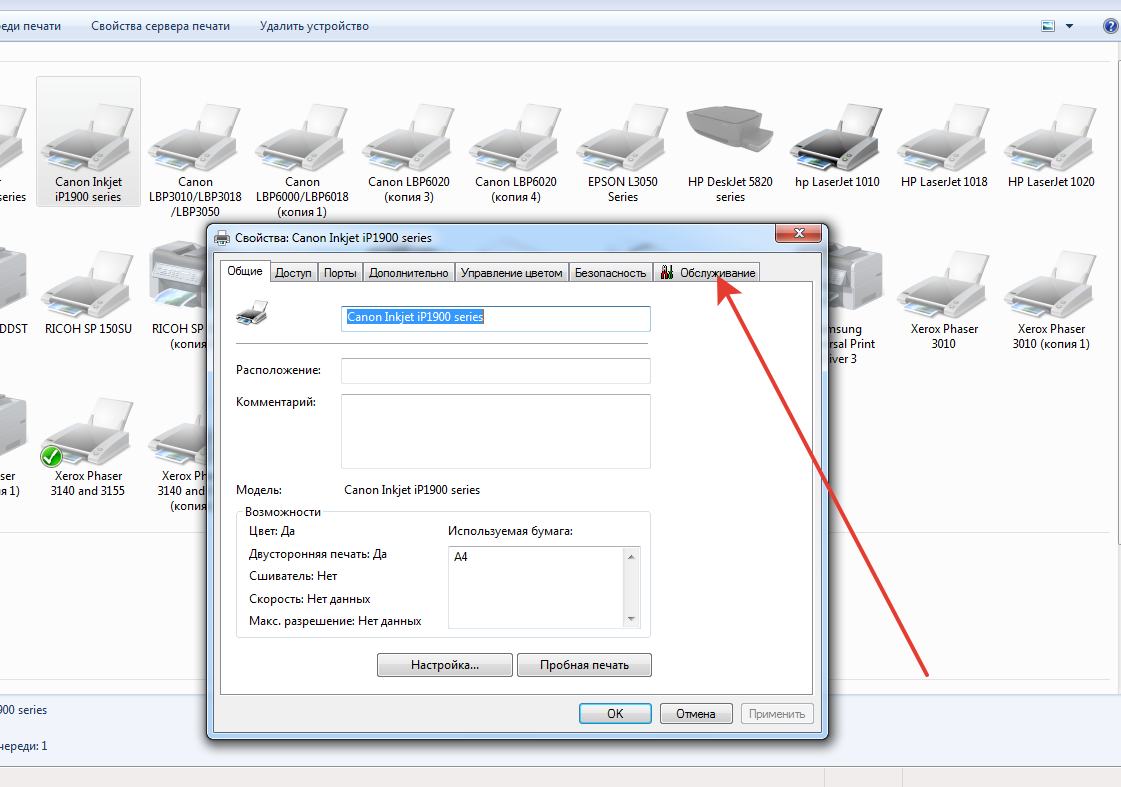Select the Canon LBP6020 (копия 3) printer
Image resolution: width=1121 pixels, height=787 pixels.
tap(409, 152)
